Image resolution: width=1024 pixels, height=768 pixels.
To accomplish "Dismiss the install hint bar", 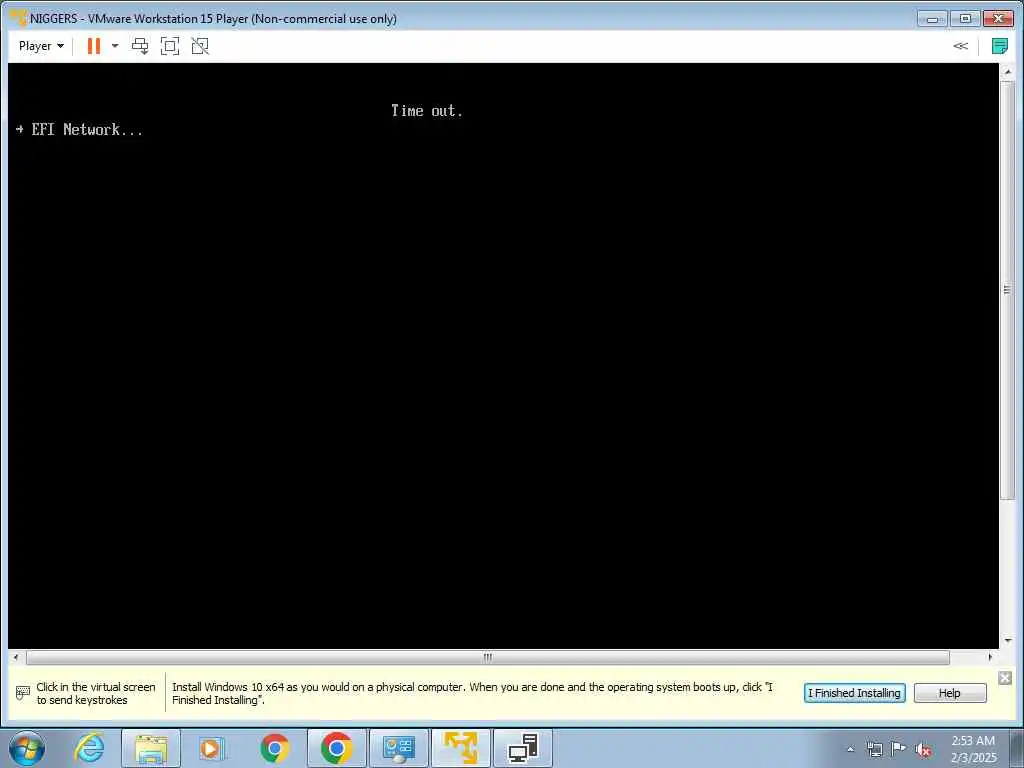I will pos(1004,678).
